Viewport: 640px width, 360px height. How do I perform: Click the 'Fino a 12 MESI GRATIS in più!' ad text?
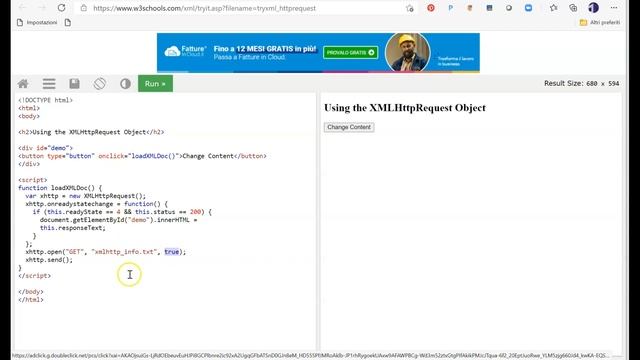pos(265,49)
